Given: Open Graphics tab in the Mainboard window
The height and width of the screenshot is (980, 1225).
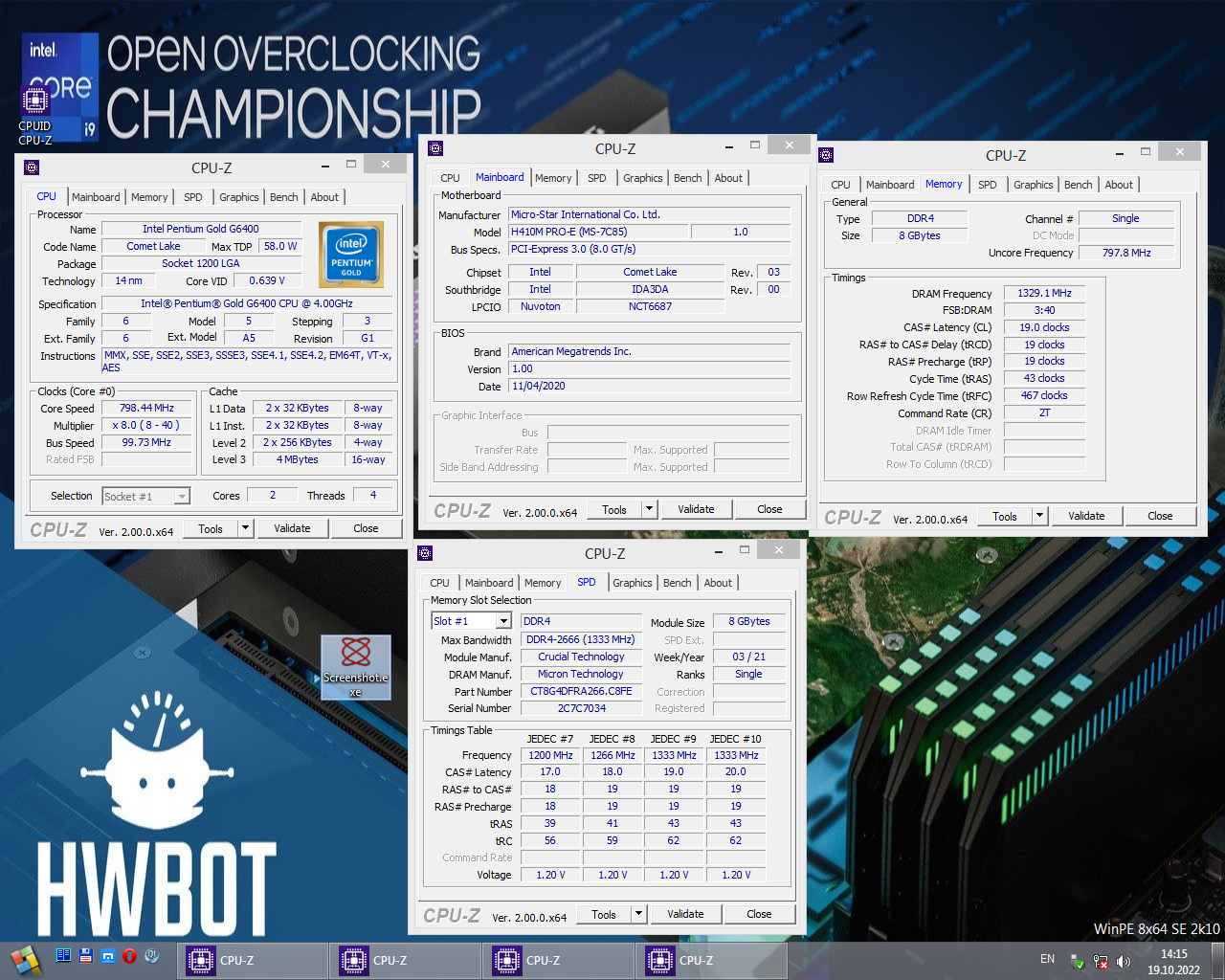Looking at the screenshot, I should 642,178.
